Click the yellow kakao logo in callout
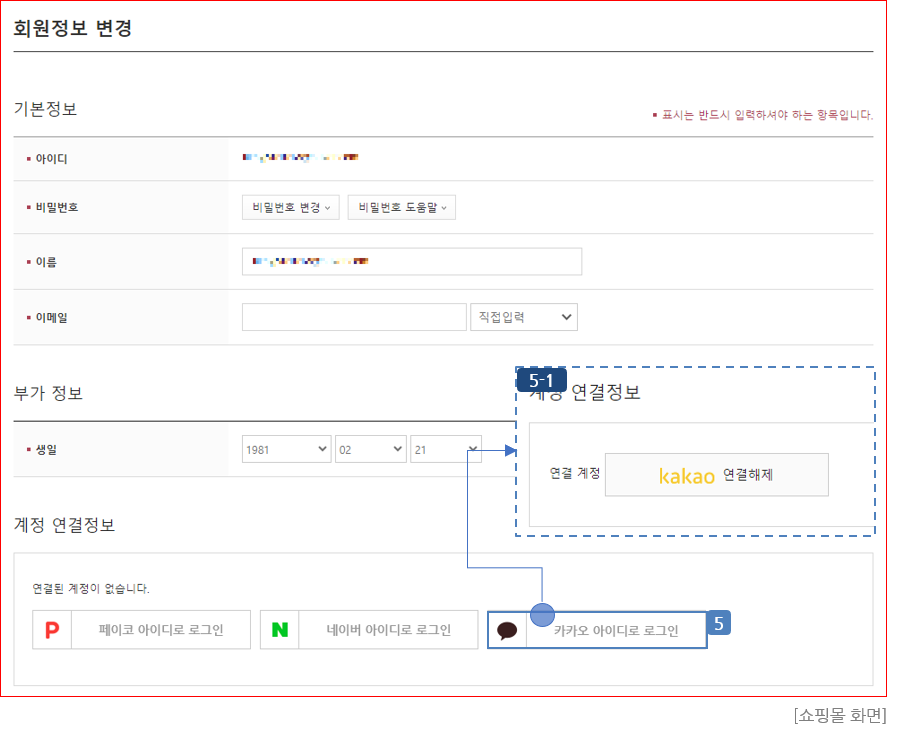The image size is (903, 735). [x=687, y=476]
